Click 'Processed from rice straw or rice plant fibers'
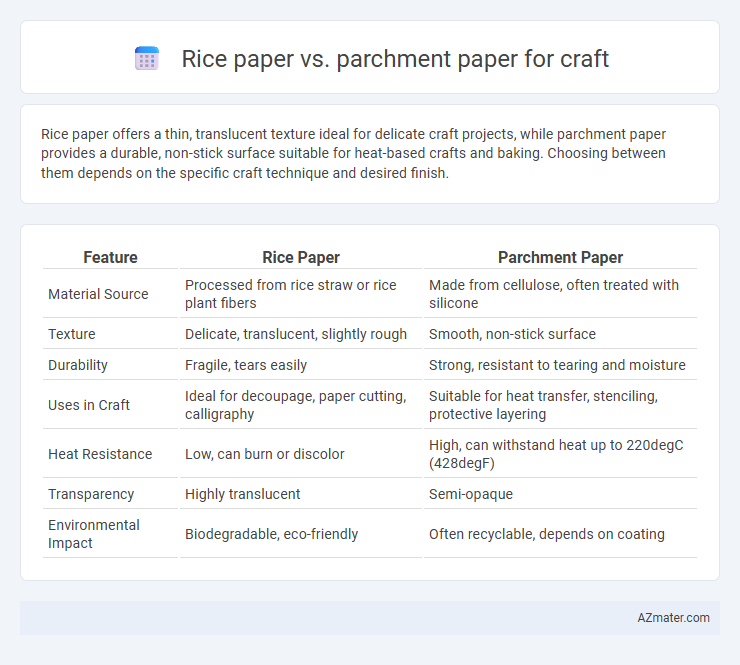Image resolution: width=740 pixels, height=665 pixels. click(x=291, y=294)
